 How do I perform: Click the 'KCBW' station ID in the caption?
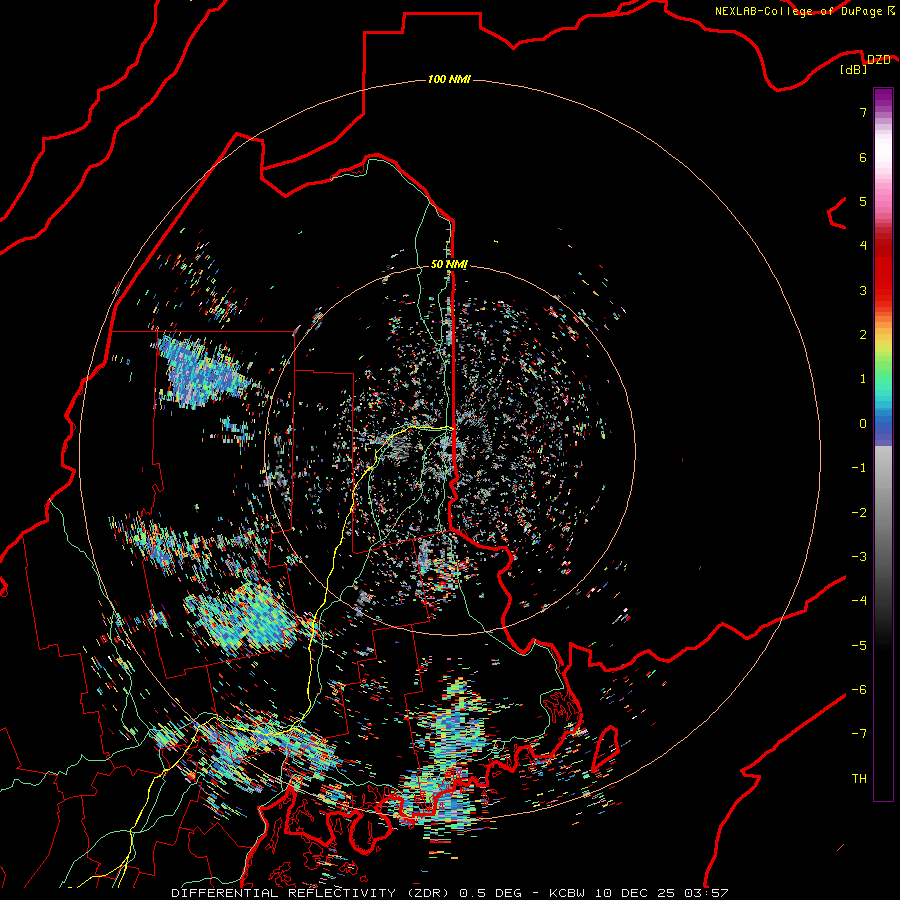pyautogui.click(x=569, y=893)
